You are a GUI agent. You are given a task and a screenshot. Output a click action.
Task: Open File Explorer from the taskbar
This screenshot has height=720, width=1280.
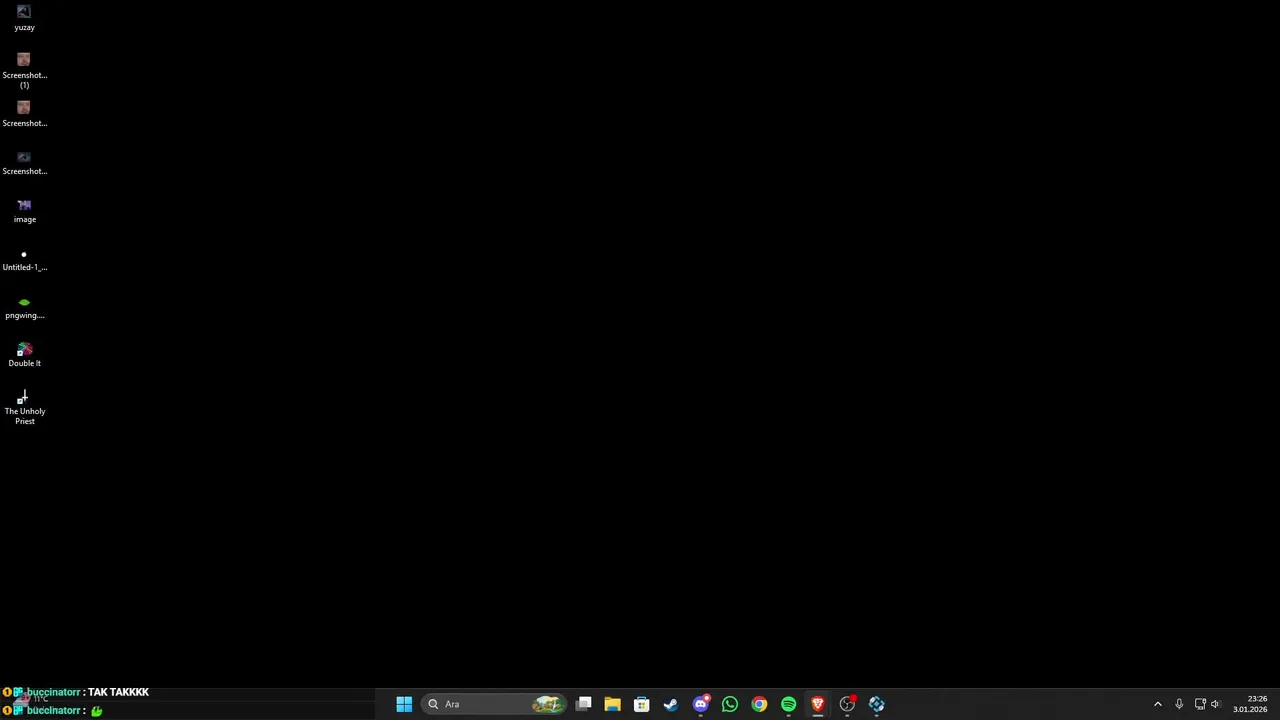[612, 704]
